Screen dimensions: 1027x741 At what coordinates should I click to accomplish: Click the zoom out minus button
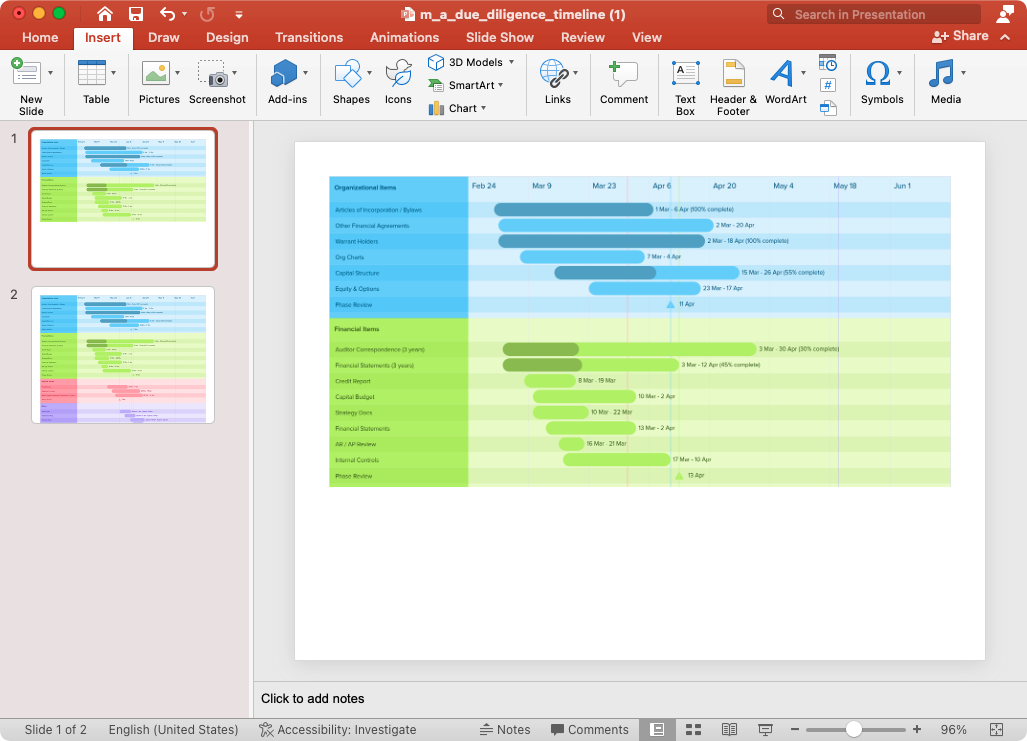point(794,729)
